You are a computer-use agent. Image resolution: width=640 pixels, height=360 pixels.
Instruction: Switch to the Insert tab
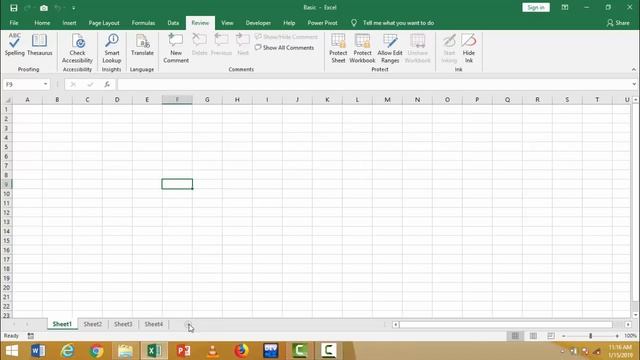tap(69, 23)
